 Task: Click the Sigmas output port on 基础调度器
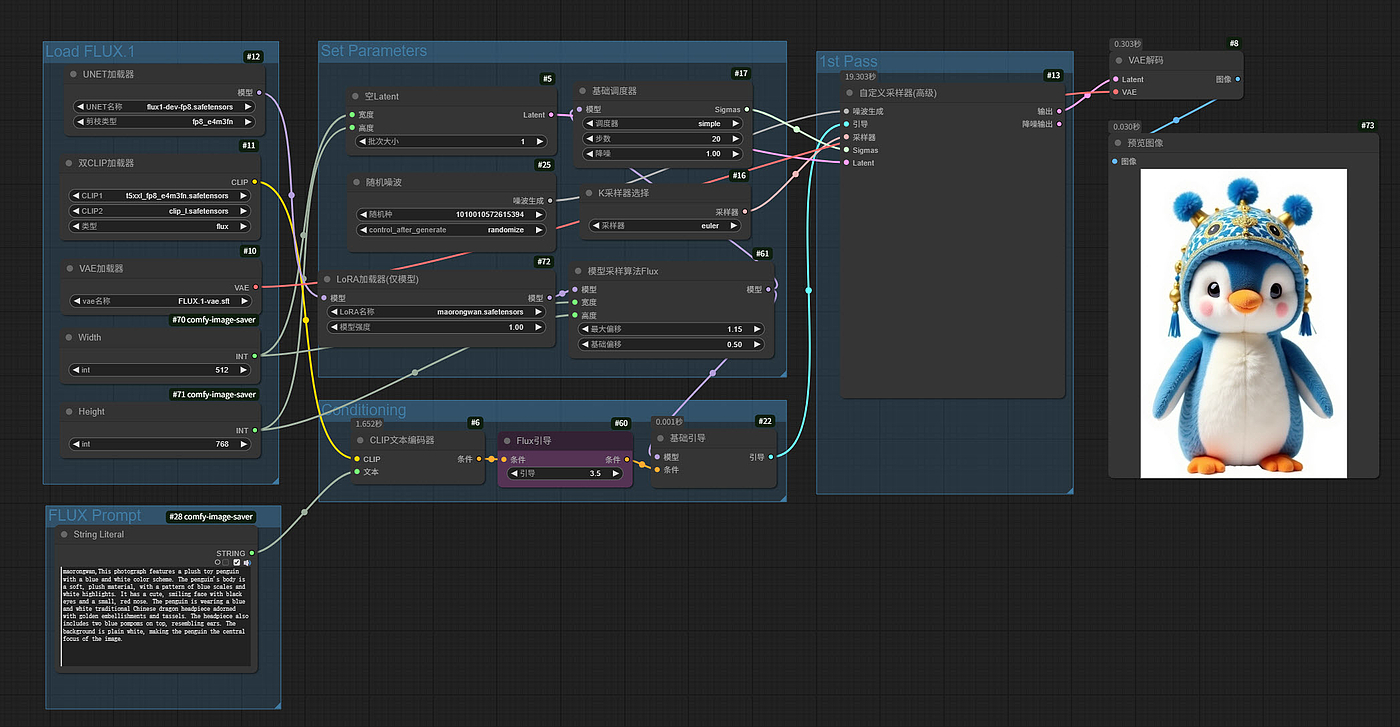coord(747,110)
